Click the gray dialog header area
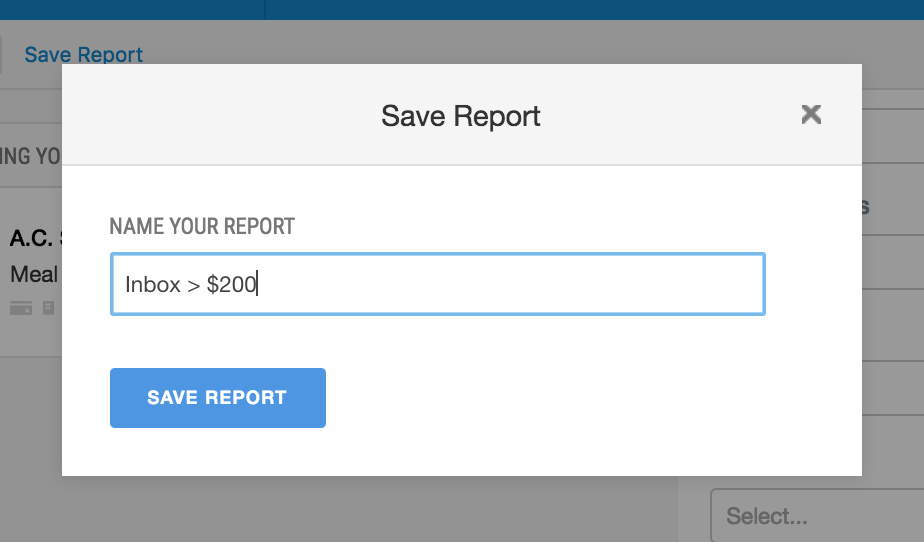The image size is (924, 542). 461,114
